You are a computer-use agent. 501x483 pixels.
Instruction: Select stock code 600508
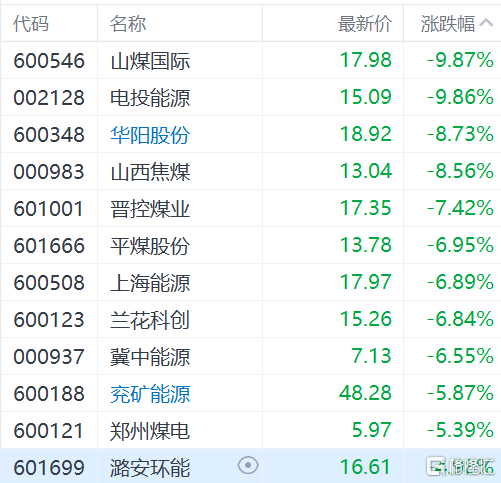(49, 283)
